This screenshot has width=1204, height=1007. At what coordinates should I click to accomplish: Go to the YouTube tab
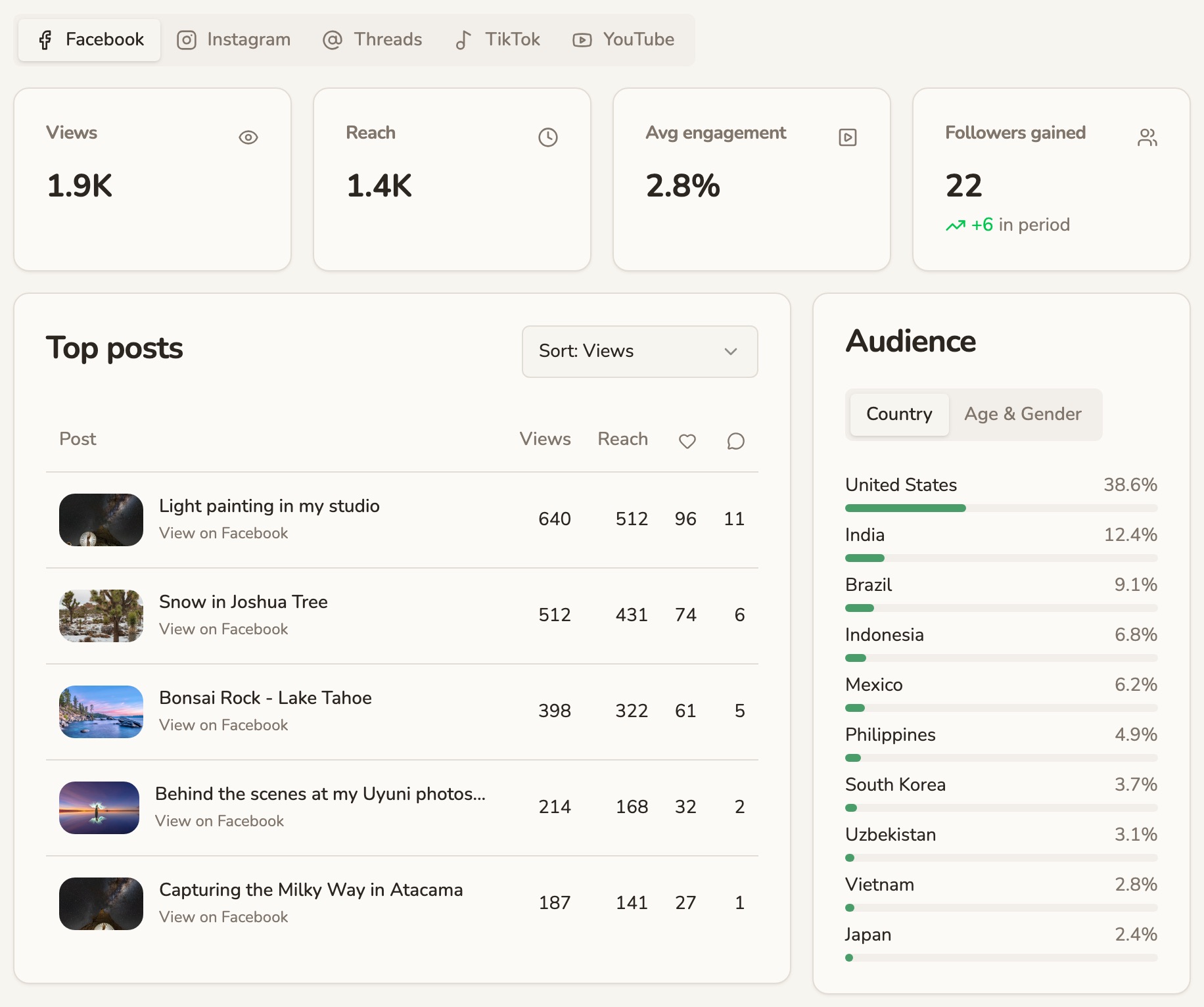point(624,40)
